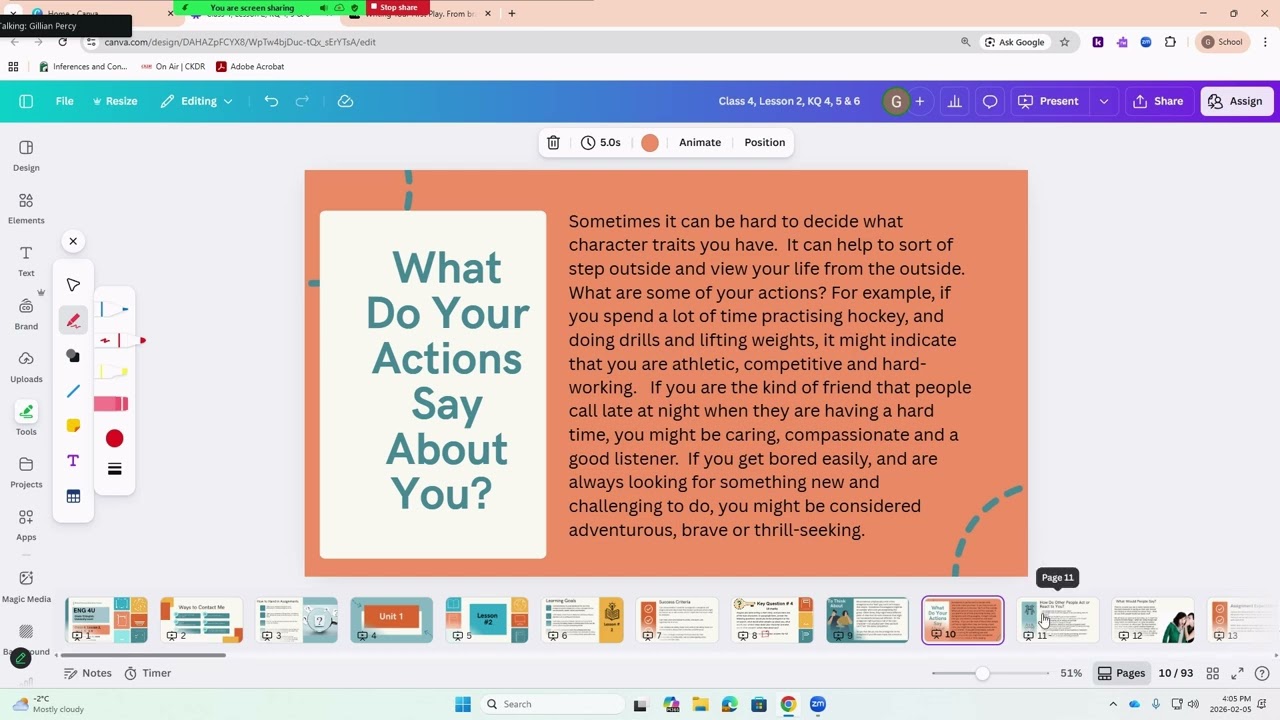Undo the last action
Image resolution: width=1280 pixels, height=720 pixels.
point(271,101)
